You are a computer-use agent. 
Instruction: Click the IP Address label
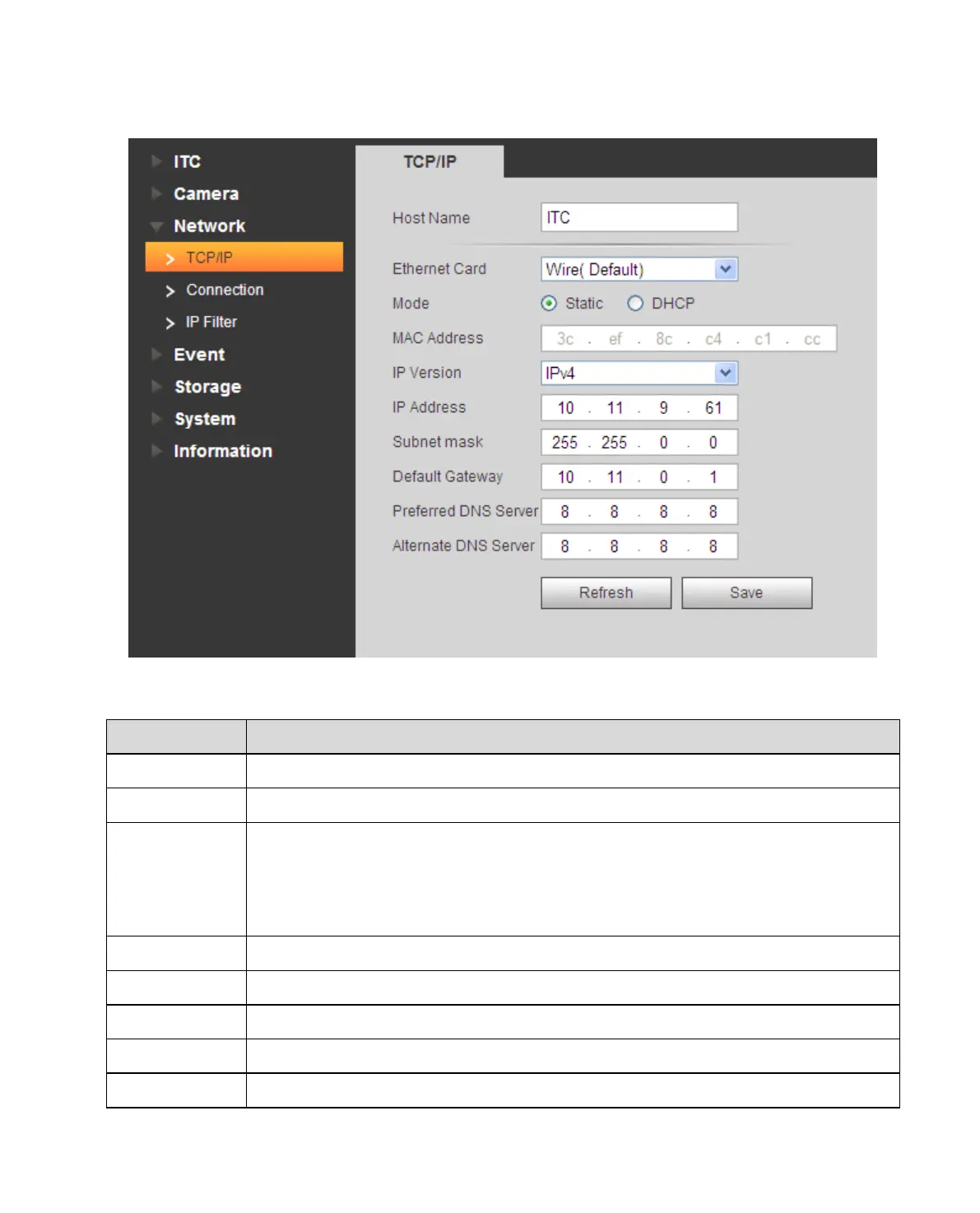point(429,407)
